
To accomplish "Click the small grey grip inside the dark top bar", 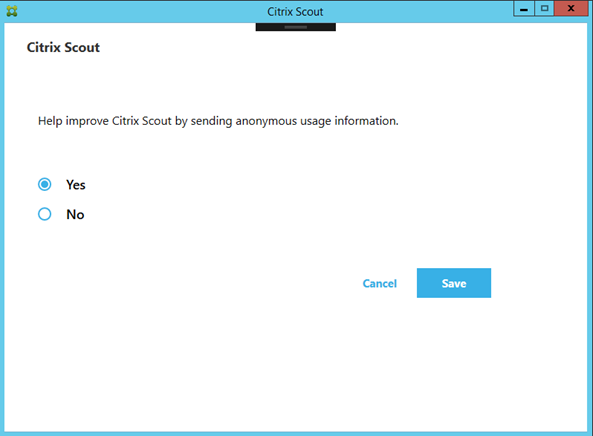I will pos(295,27).
